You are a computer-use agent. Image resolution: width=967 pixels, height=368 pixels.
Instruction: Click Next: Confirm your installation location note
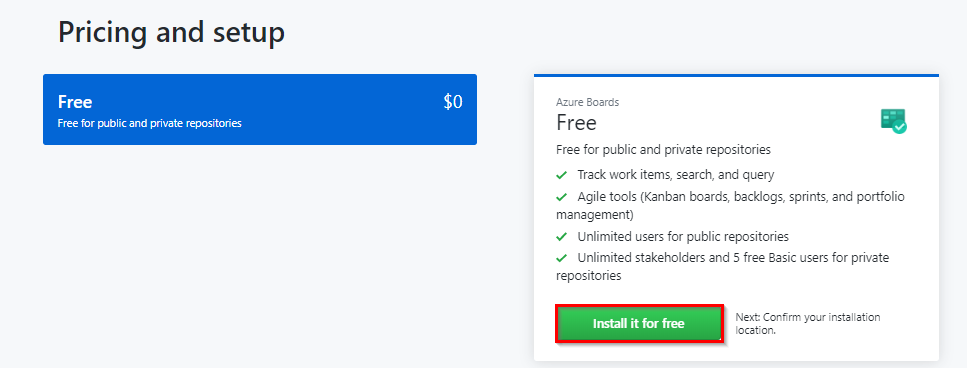pyautogui.click(x=808, y=324)
